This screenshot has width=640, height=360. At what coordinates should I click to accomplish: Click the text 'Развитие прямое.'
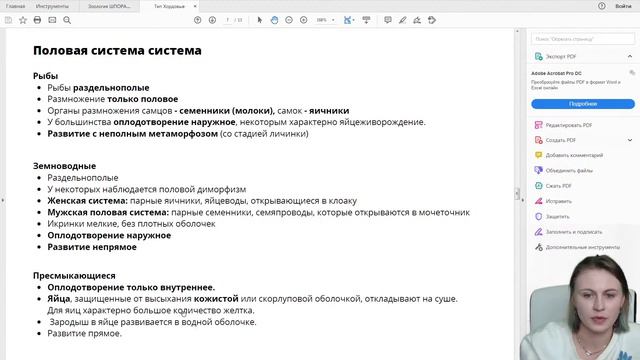(x=84, y=333)
